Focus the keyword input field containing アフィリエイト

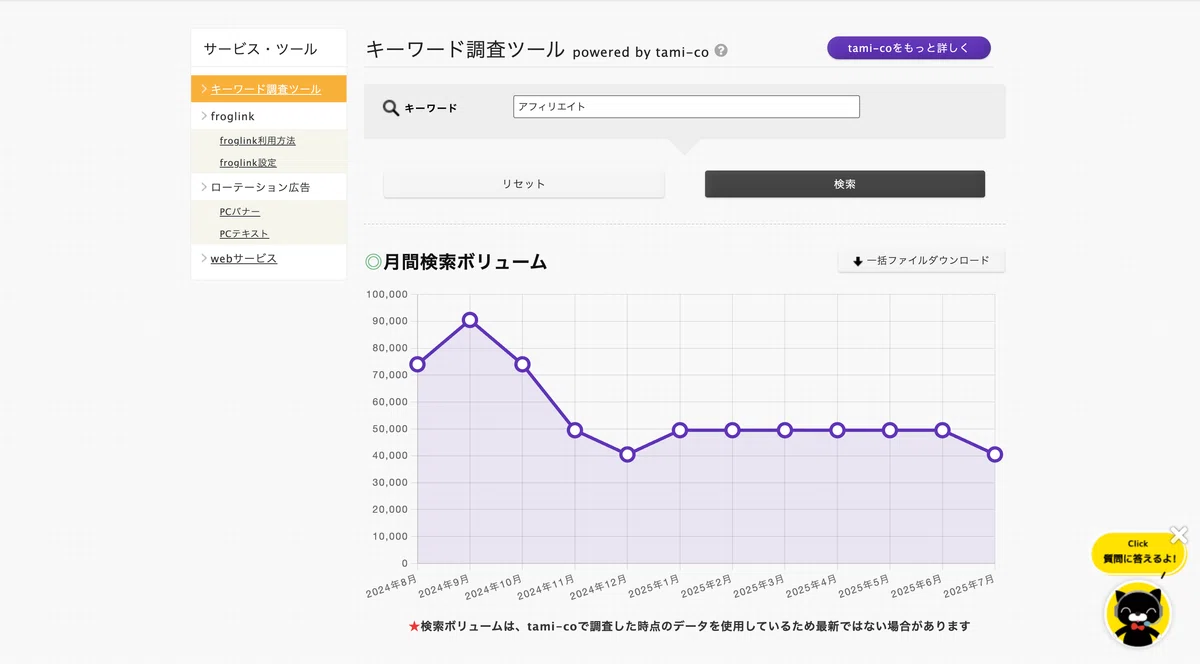click(686, 107)
